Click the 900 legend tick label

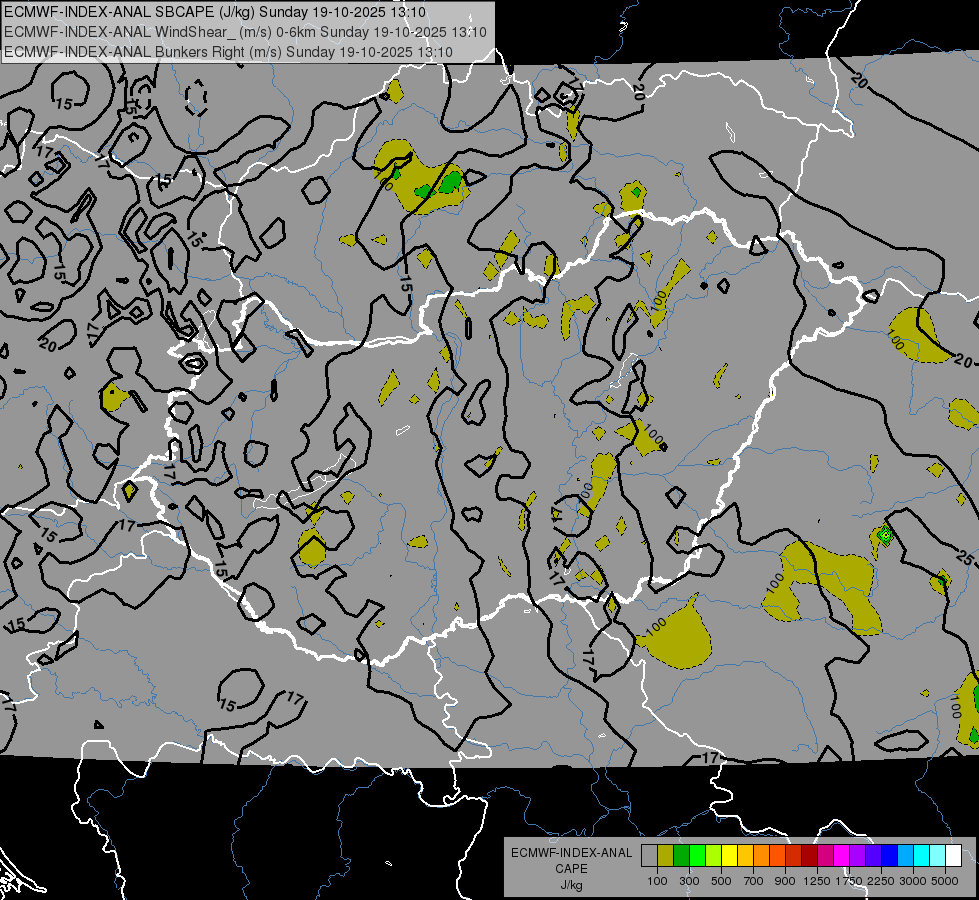click(x=785, y=881)
